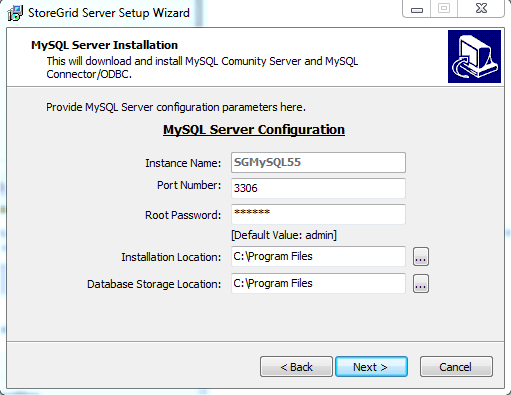Click the 'MySQL Server Installation' header title

click(x=104, y=45)
